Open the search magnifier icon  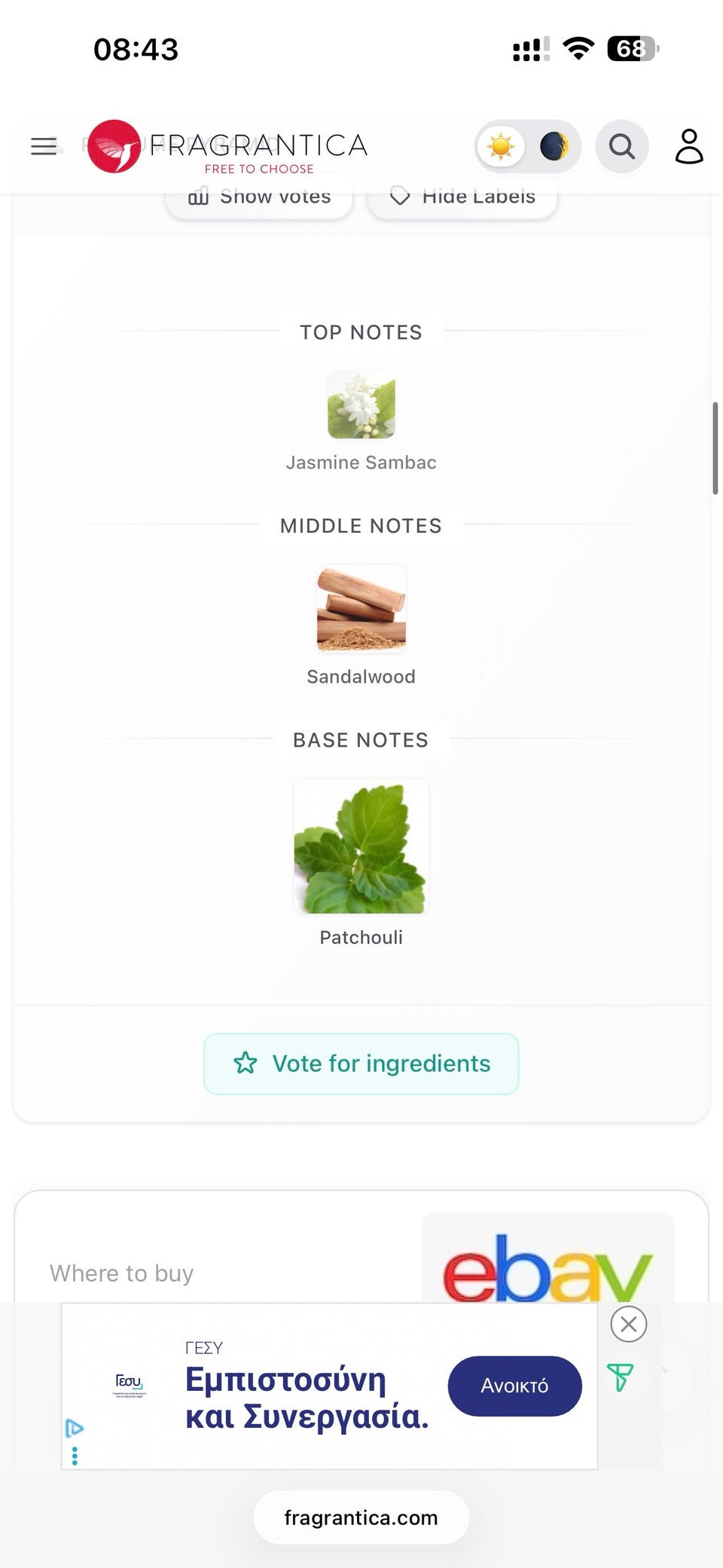pyautogui.click(x=621, y=146)
